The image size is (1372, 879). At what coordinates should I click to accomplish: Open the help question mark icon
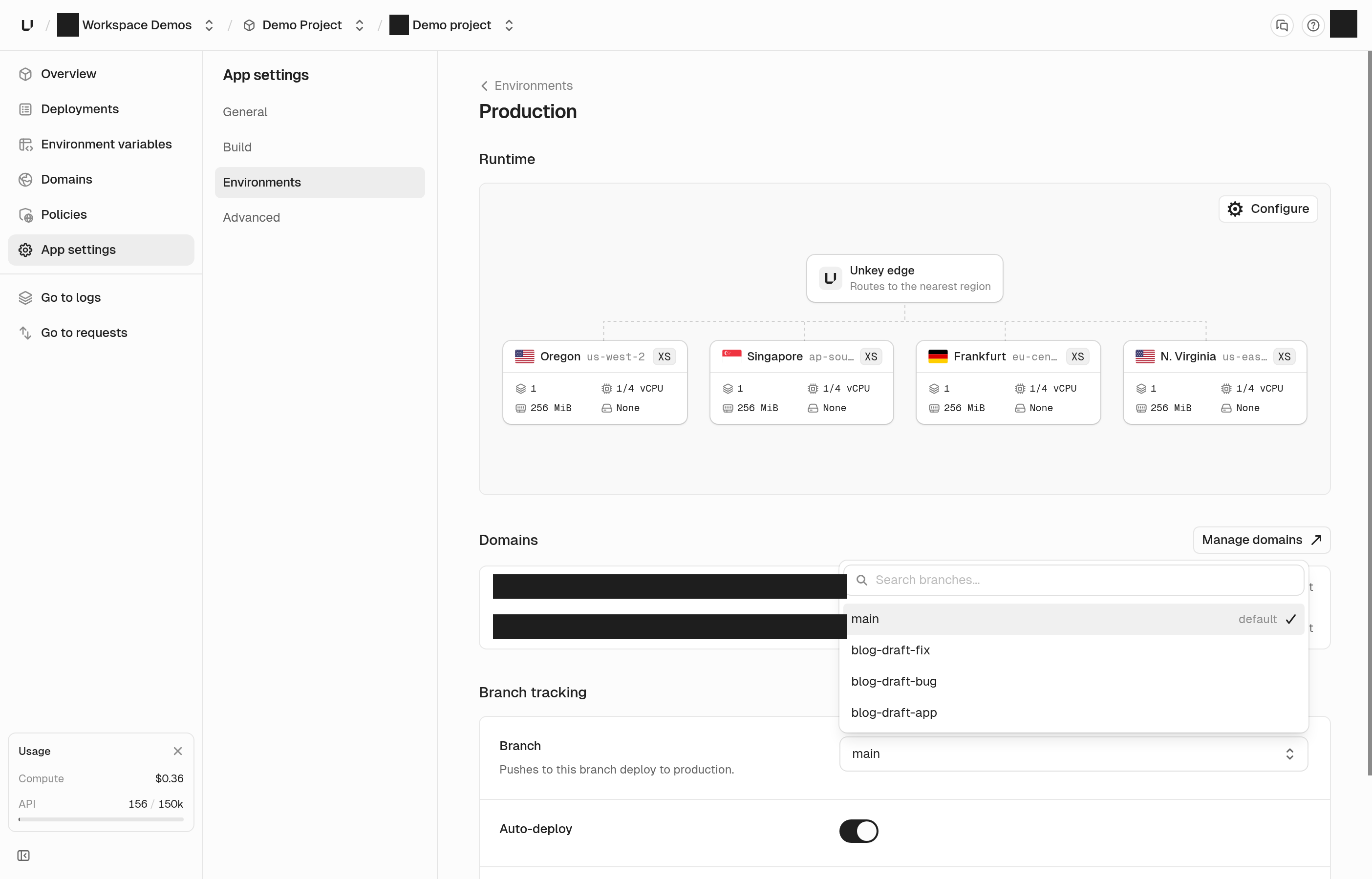coord(1313,25)
